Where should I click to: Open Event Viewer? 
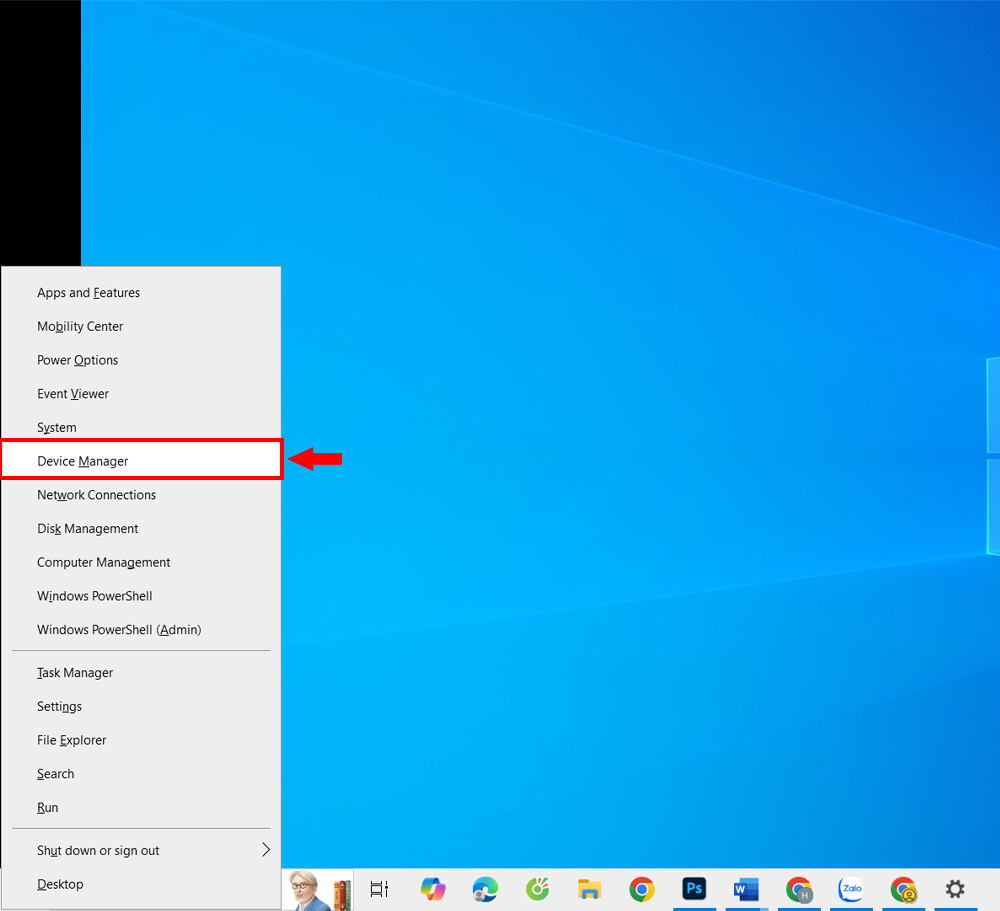73,393
